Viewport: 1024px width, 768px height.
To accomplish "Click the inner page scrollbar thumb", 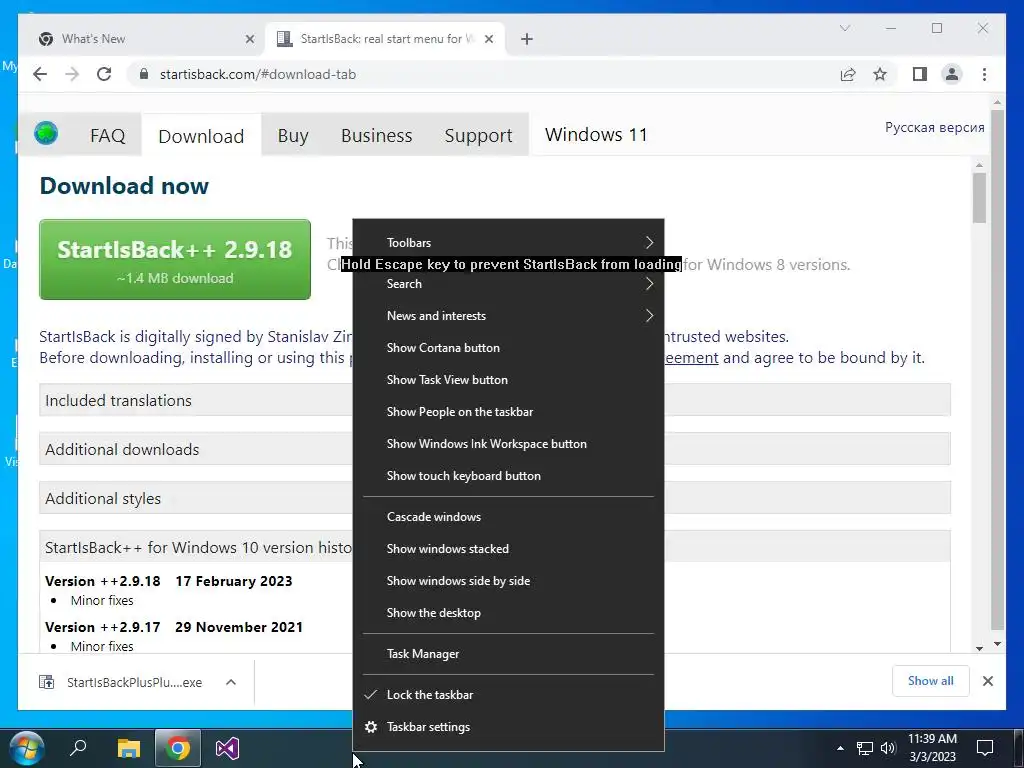I will (979, 199).
